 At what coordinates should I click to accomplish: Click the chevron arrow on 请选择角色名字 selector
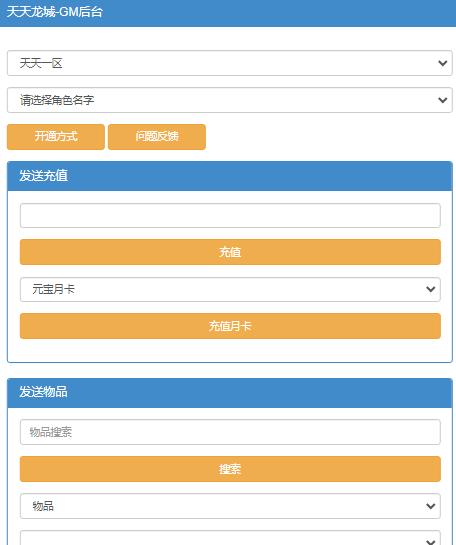coord(442,100)
